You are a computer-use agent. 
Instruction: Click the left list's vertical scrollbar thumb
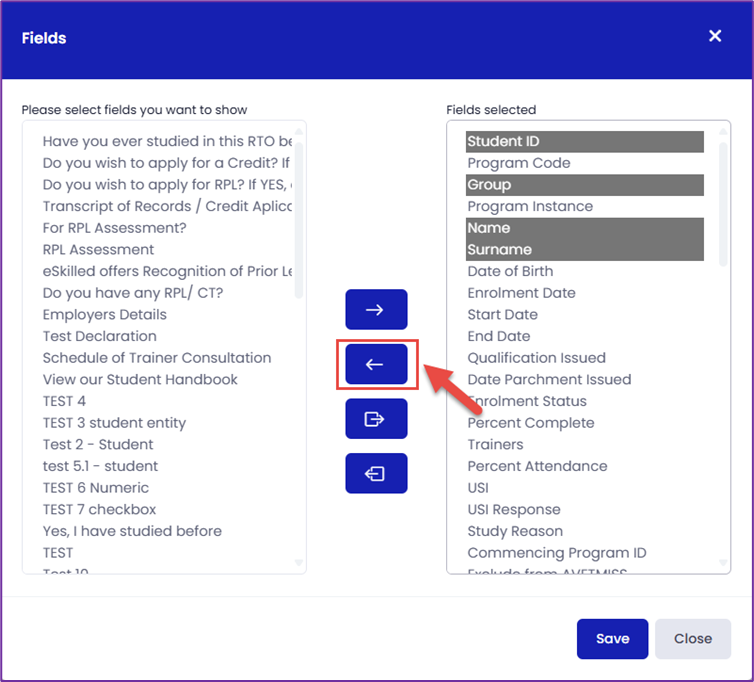coord(299,220)
